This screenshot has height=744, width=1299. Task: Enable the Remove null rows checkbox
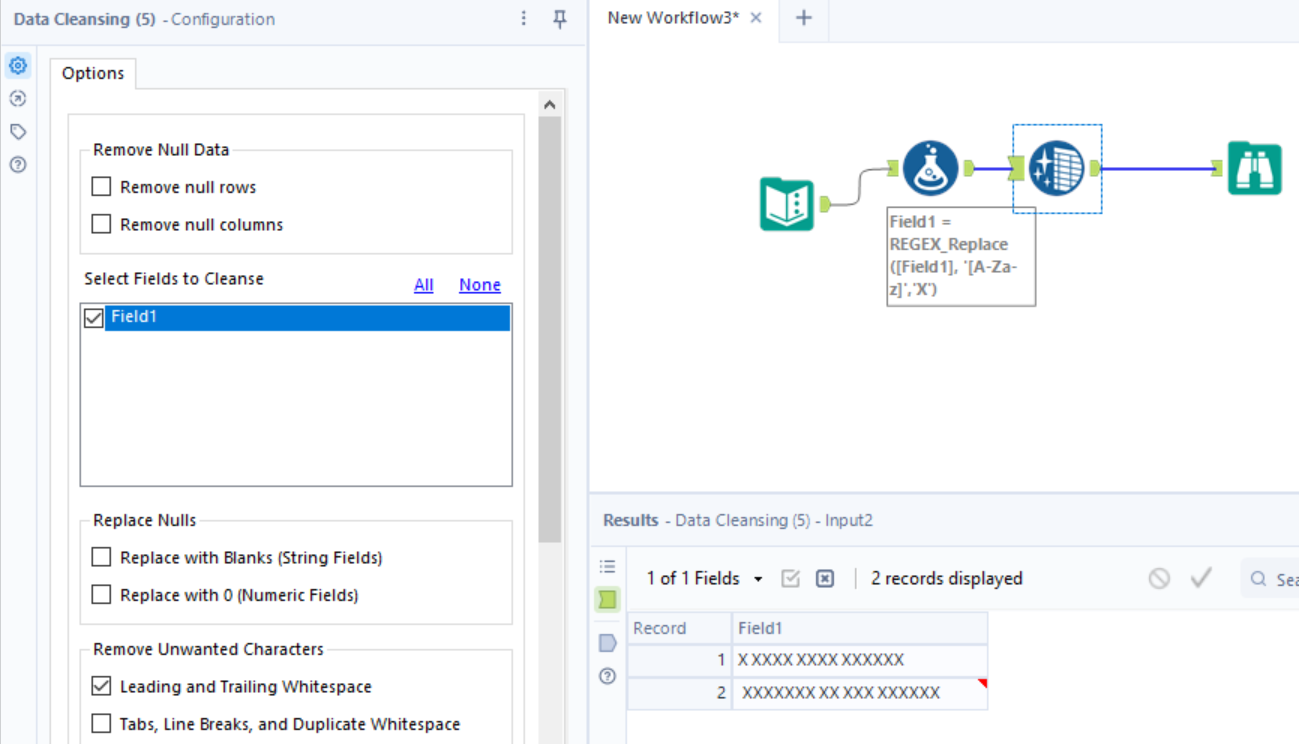click(x=100, y=186)
